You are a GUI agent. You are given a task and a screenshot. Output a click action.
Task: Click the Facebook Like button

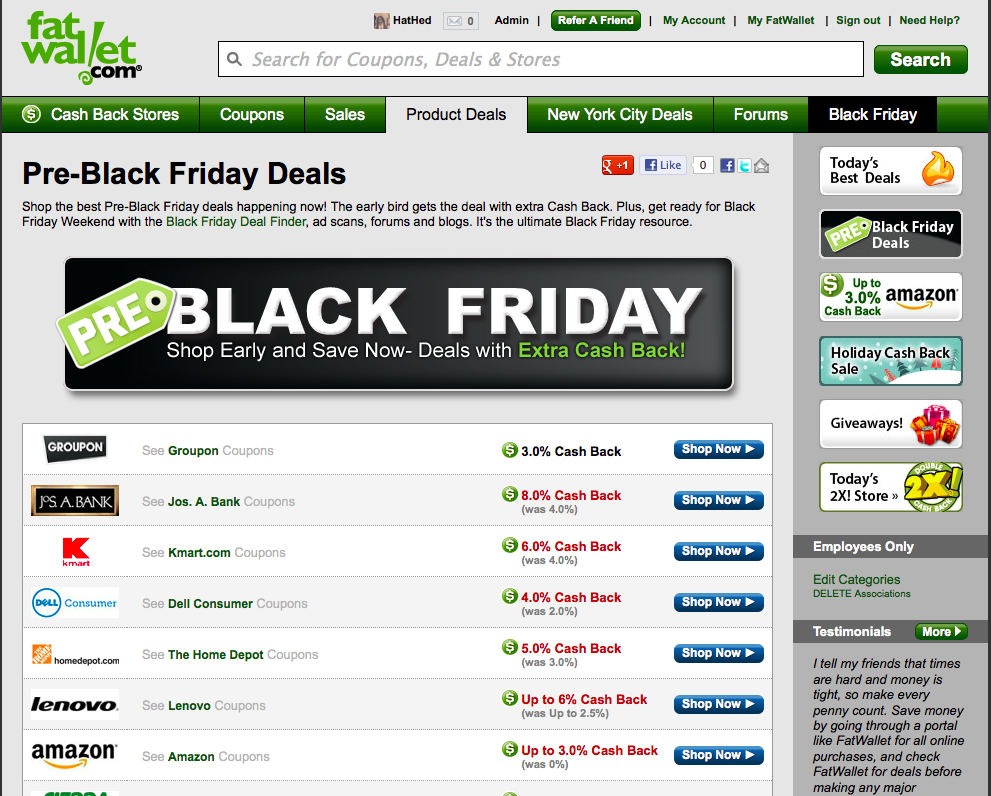tap(662, 166)
